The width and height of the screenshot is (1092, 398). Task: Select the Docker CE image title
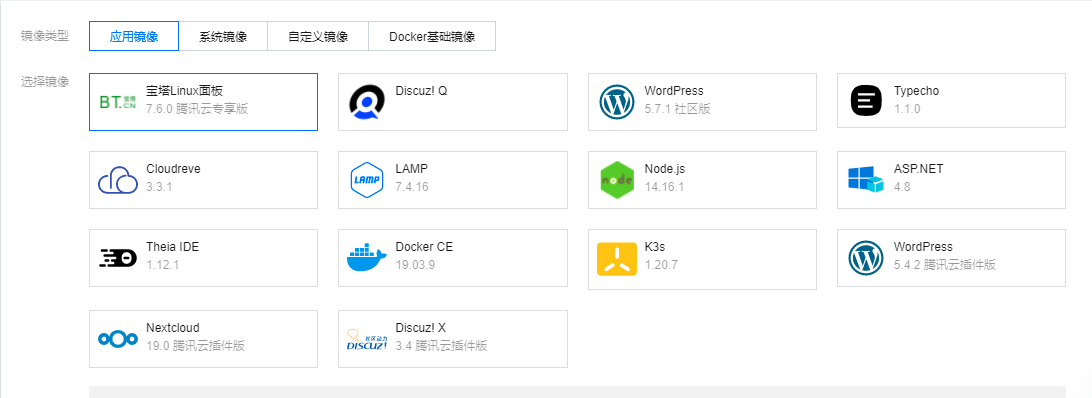point(425,247)
